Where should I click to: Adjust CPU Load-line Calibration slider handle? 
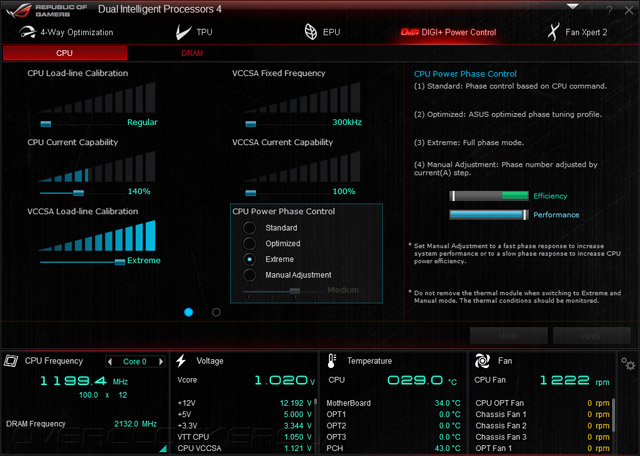pyautogui.click(x=46, y=124)
